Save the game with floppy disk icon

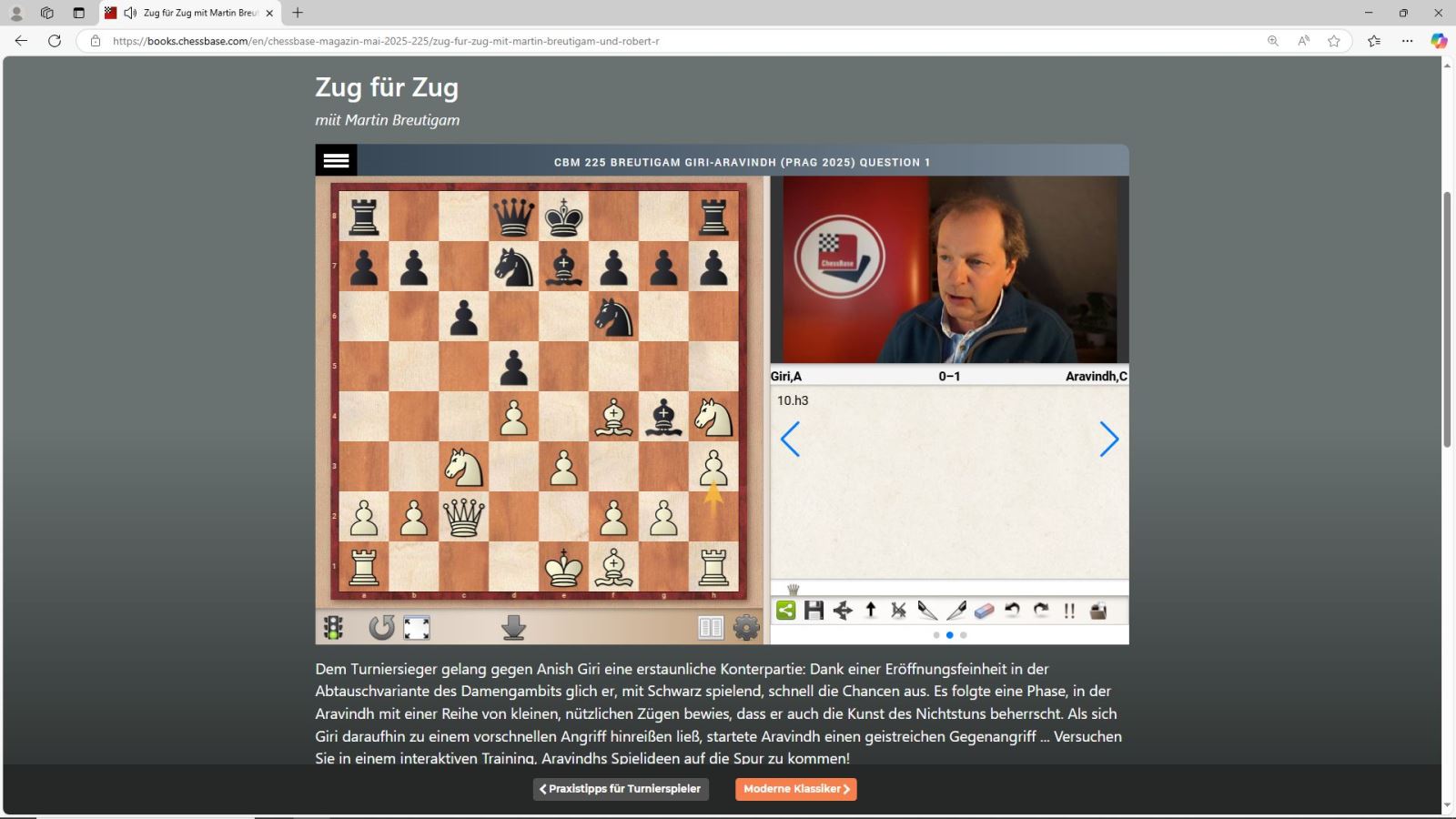coord(814,611)
